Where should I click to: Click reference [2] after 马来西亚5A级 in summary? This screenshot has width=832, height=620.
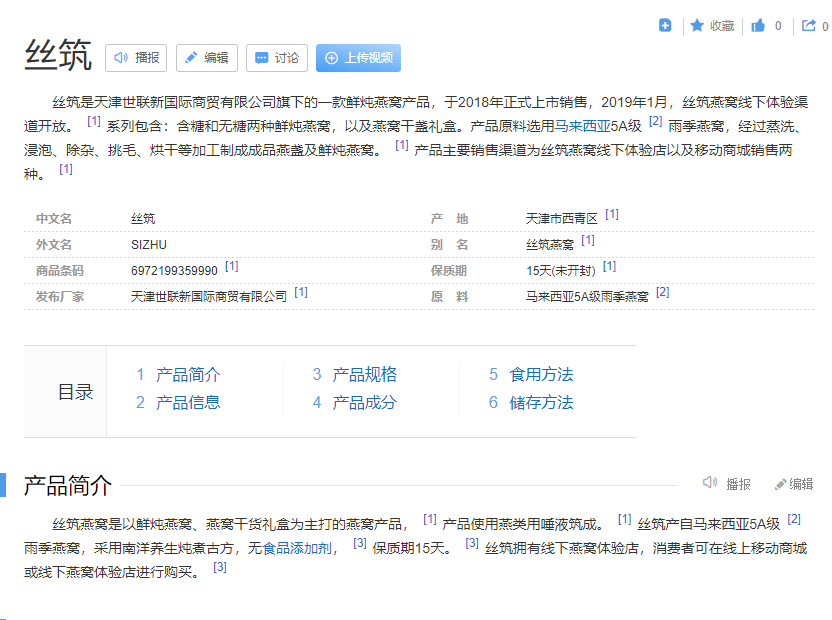pos(655,121)
